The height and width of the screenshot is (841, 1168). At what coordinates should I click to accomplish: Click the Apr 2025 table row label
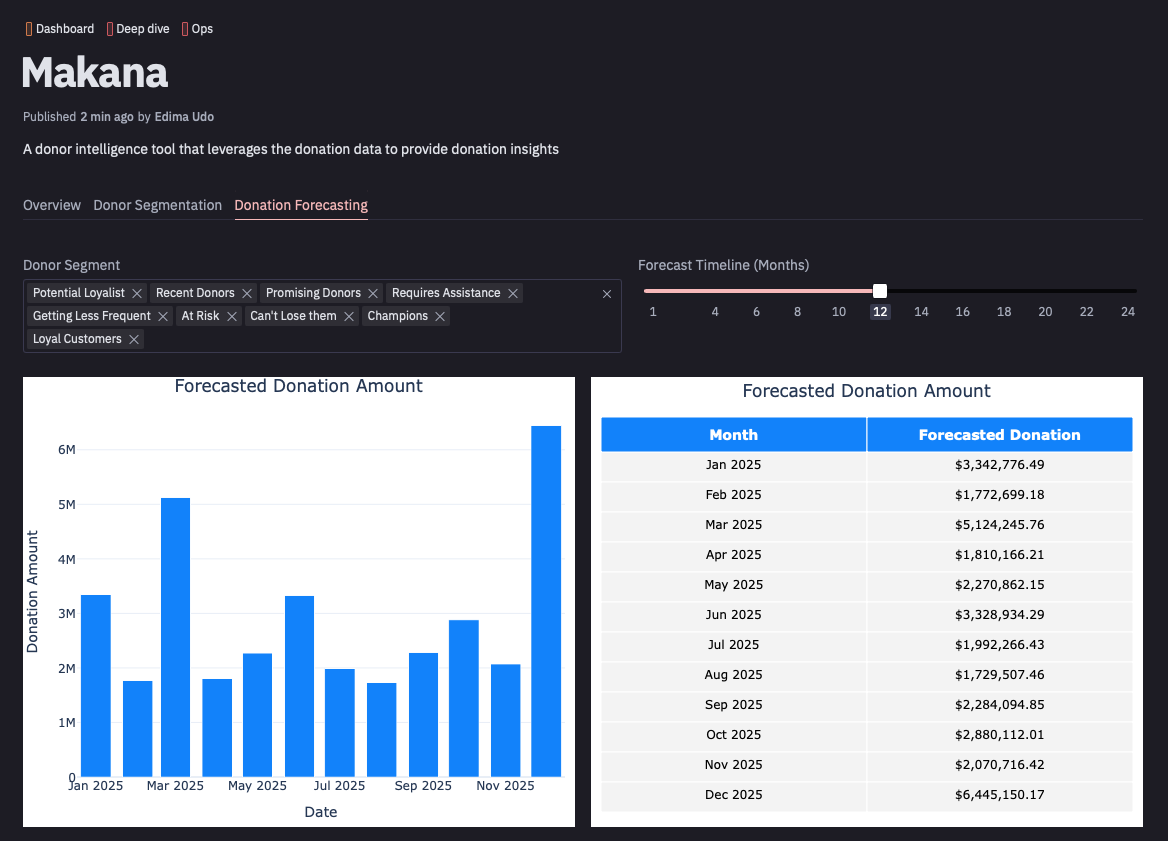point(734,555)
